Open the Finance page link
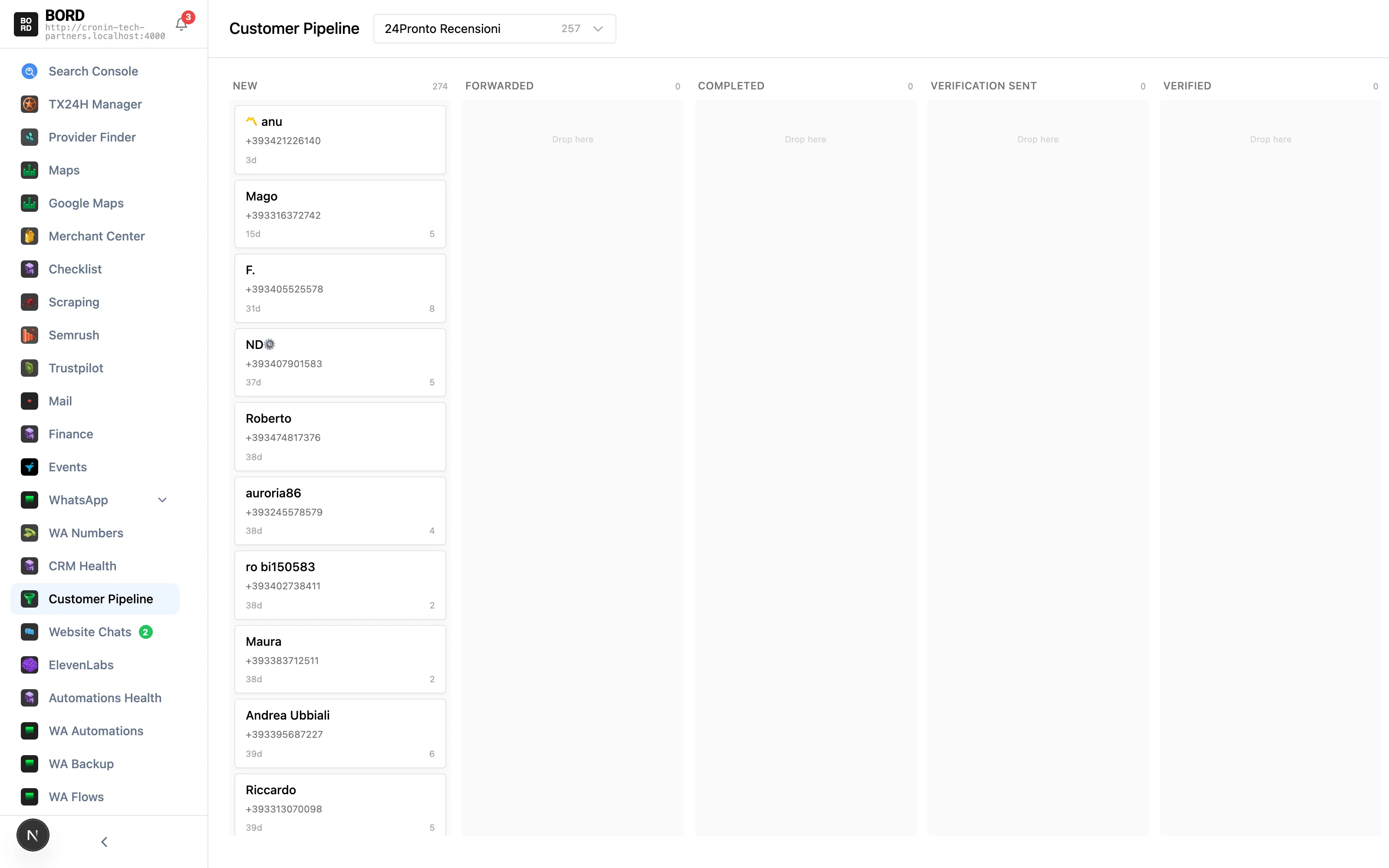Screen dimensions: 1389x868 [71, 434]
